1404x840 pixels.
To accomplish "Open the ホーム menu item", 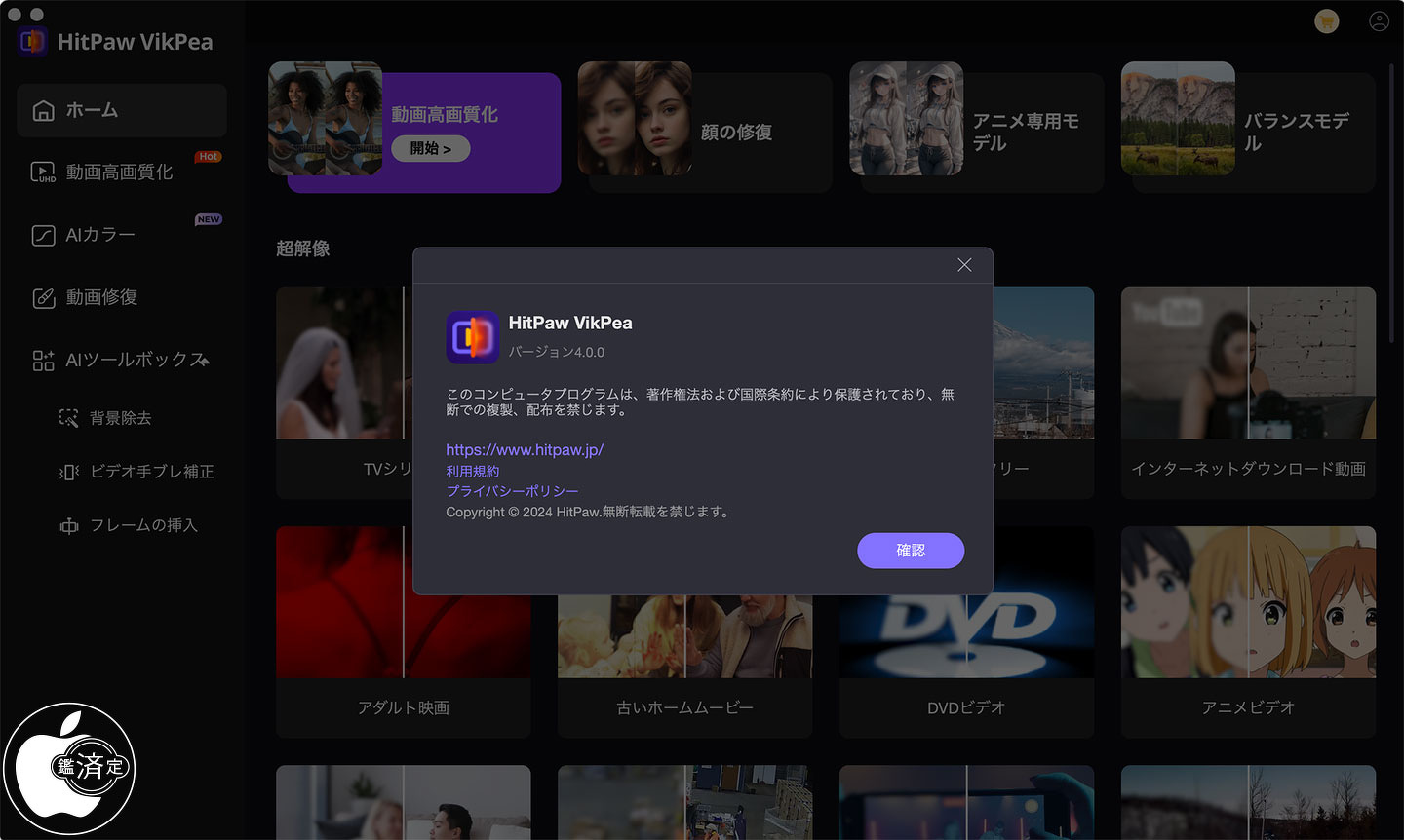I will click(122, 110).
